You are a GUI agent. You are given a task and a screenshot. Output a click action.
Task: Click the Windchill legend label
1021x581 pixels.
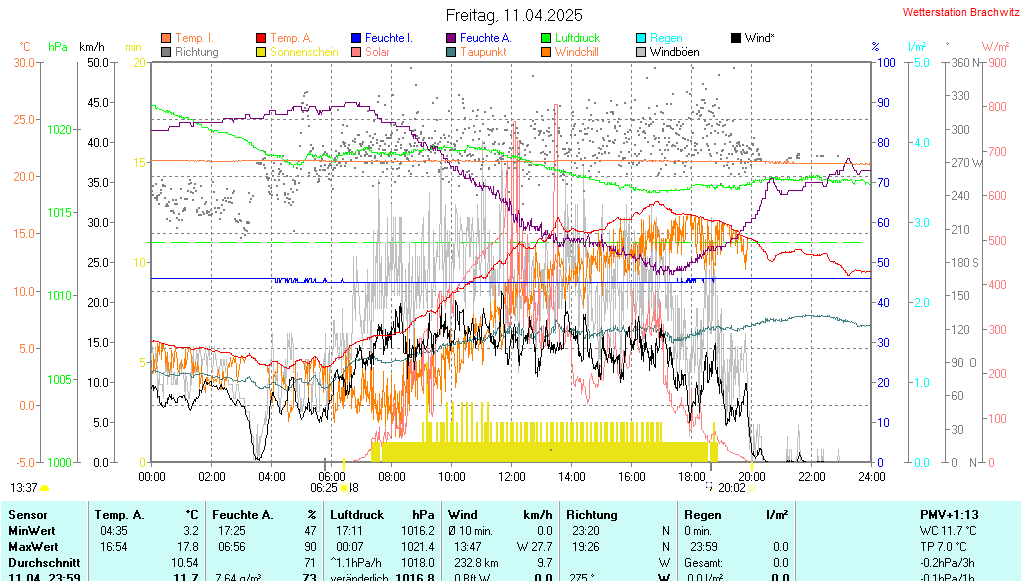(577, 52)
